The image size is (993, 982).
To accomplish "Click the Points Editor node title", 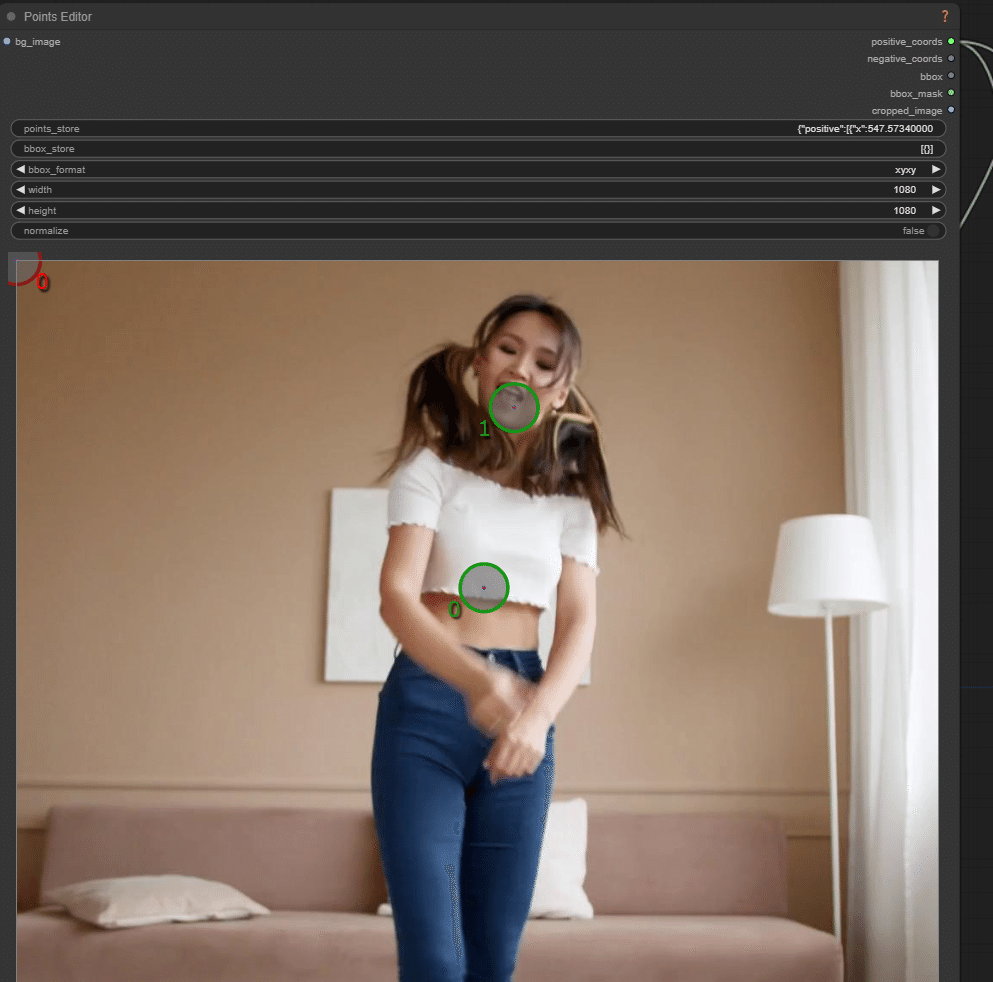I will [x=58, y=16].
